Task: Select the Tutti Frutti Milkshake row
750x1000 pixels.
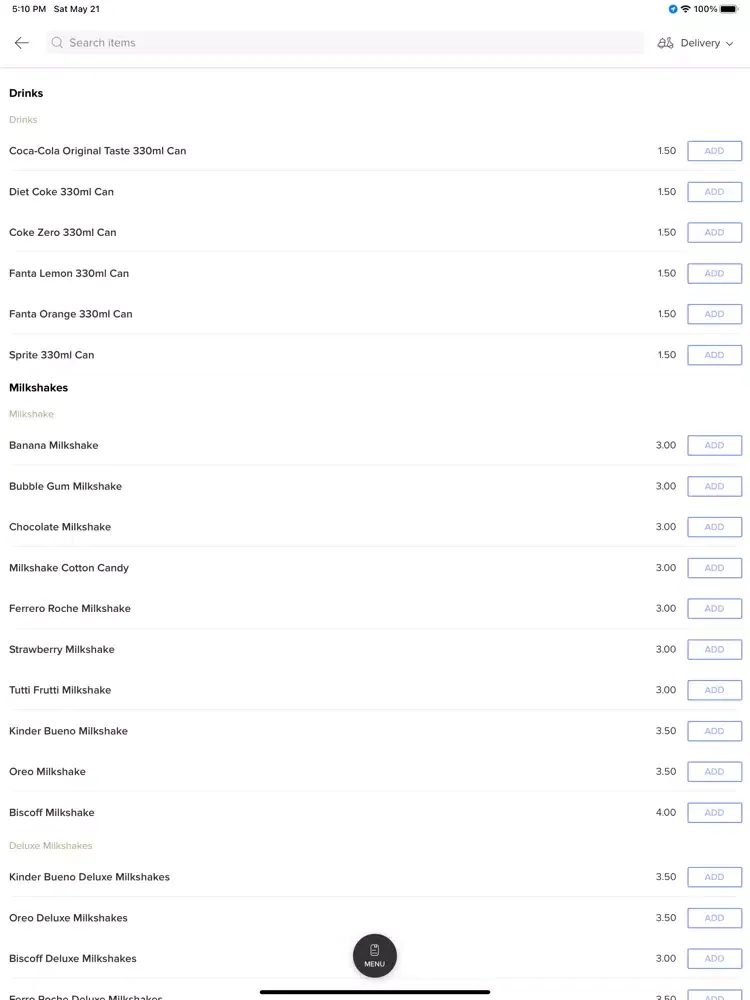Action: point(375,690)
